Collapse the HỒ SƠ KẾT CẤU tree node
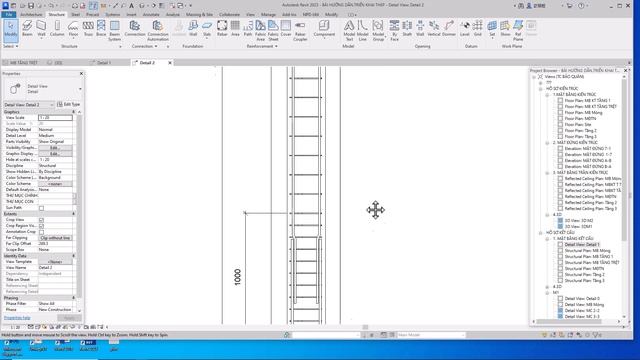Screen dimensions: 640x360 (540, 233)
